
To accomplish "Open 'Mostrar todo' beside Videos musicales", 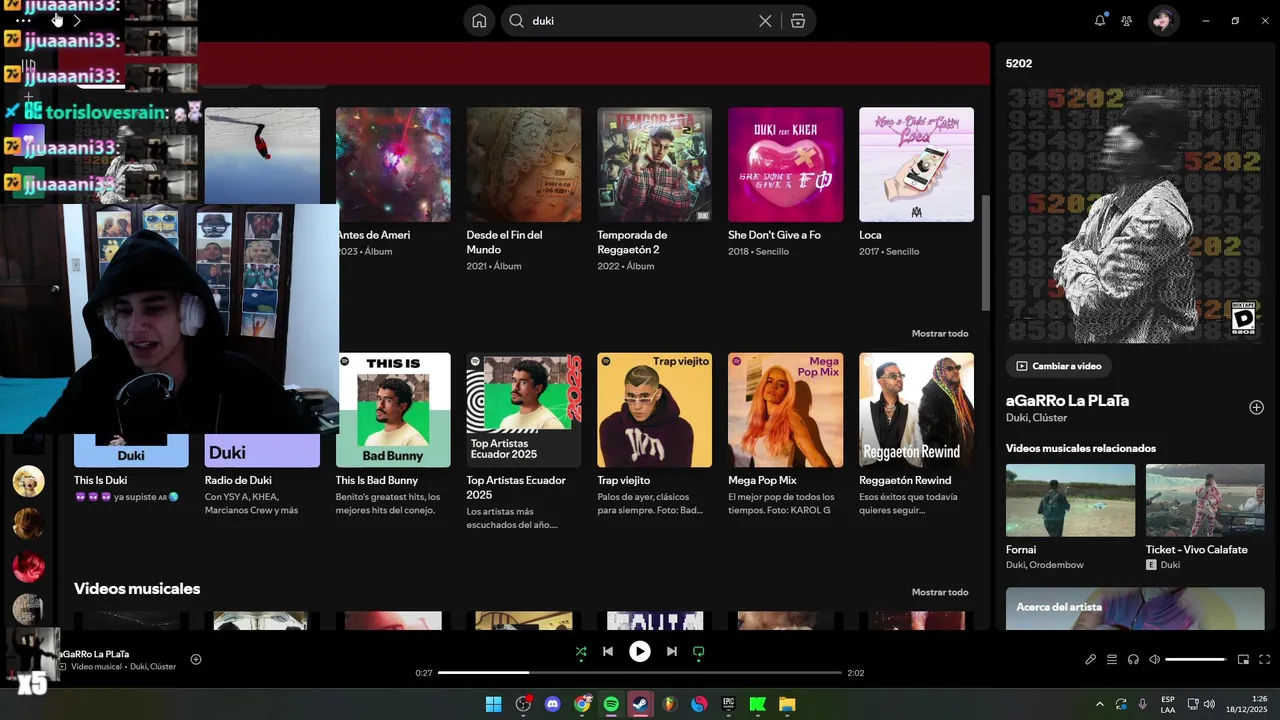I will coord(940,592).
